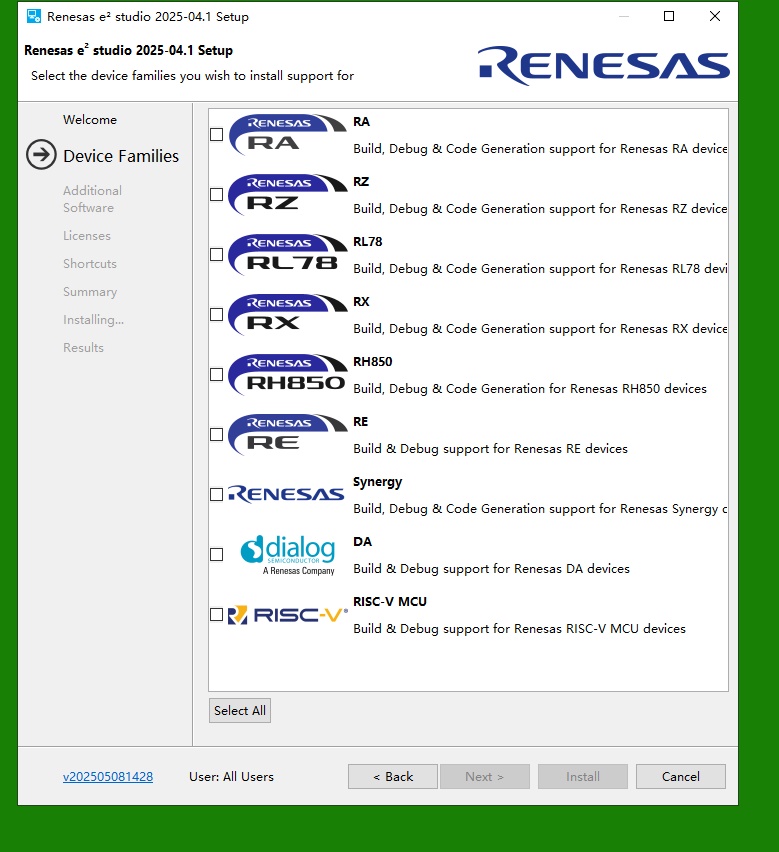Open the Additional Software step
Image resolution: width=779 pixels, height=852 pixels.
[x=92, y=199]
